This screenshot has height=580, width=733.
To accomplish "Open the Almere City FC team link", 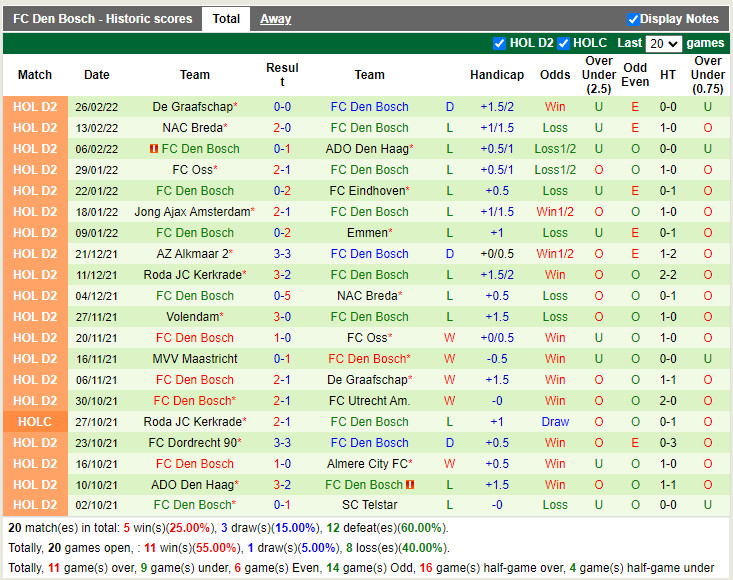I will point(366,464).
